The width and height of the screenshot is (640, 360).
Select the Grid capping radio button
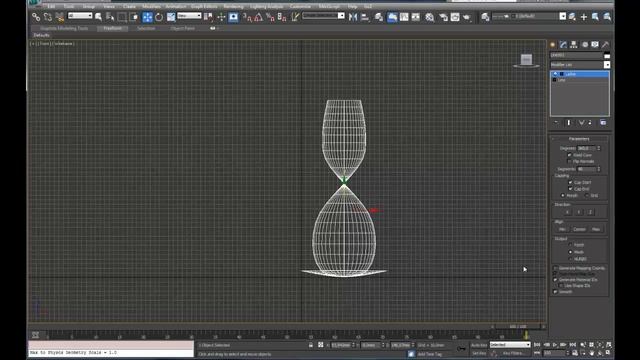587,196
